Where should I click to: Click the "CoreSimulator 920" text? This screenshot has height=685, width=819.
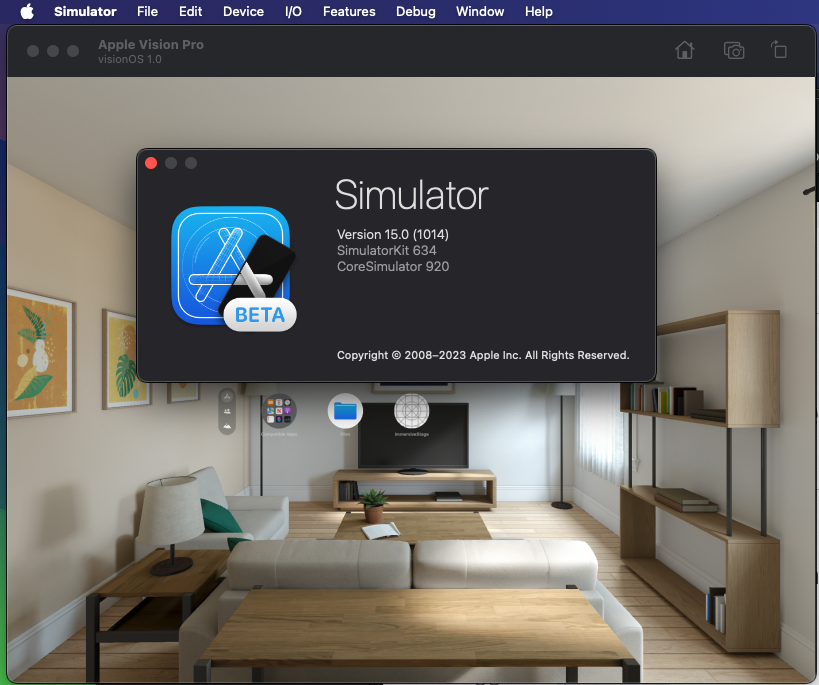pos(393,266)
